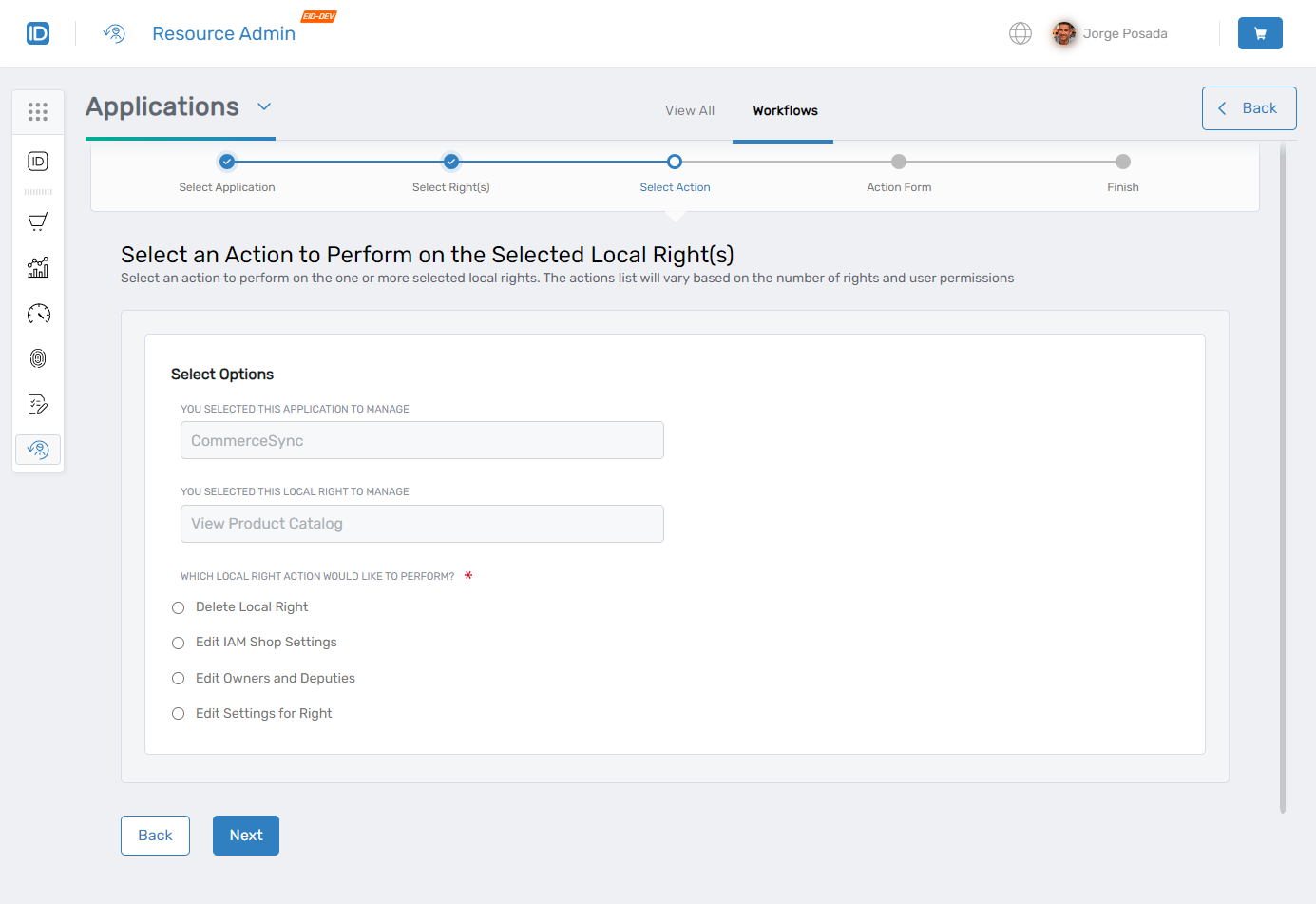Viewport: 1316px width, 904px height.
Task: Click Back in the top-right corner
Action: coord(1249,107)
